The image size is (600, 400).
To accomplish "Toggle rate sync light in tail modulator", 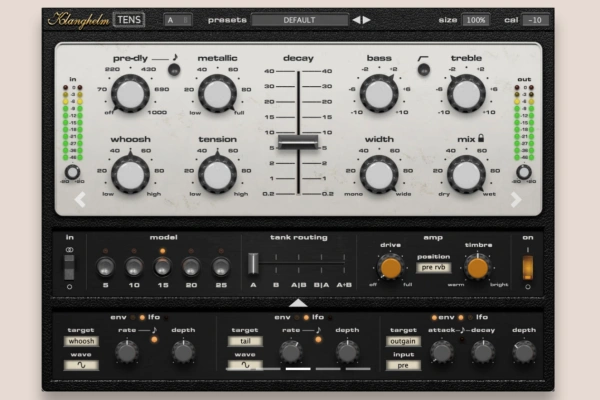I will [318, 340].
